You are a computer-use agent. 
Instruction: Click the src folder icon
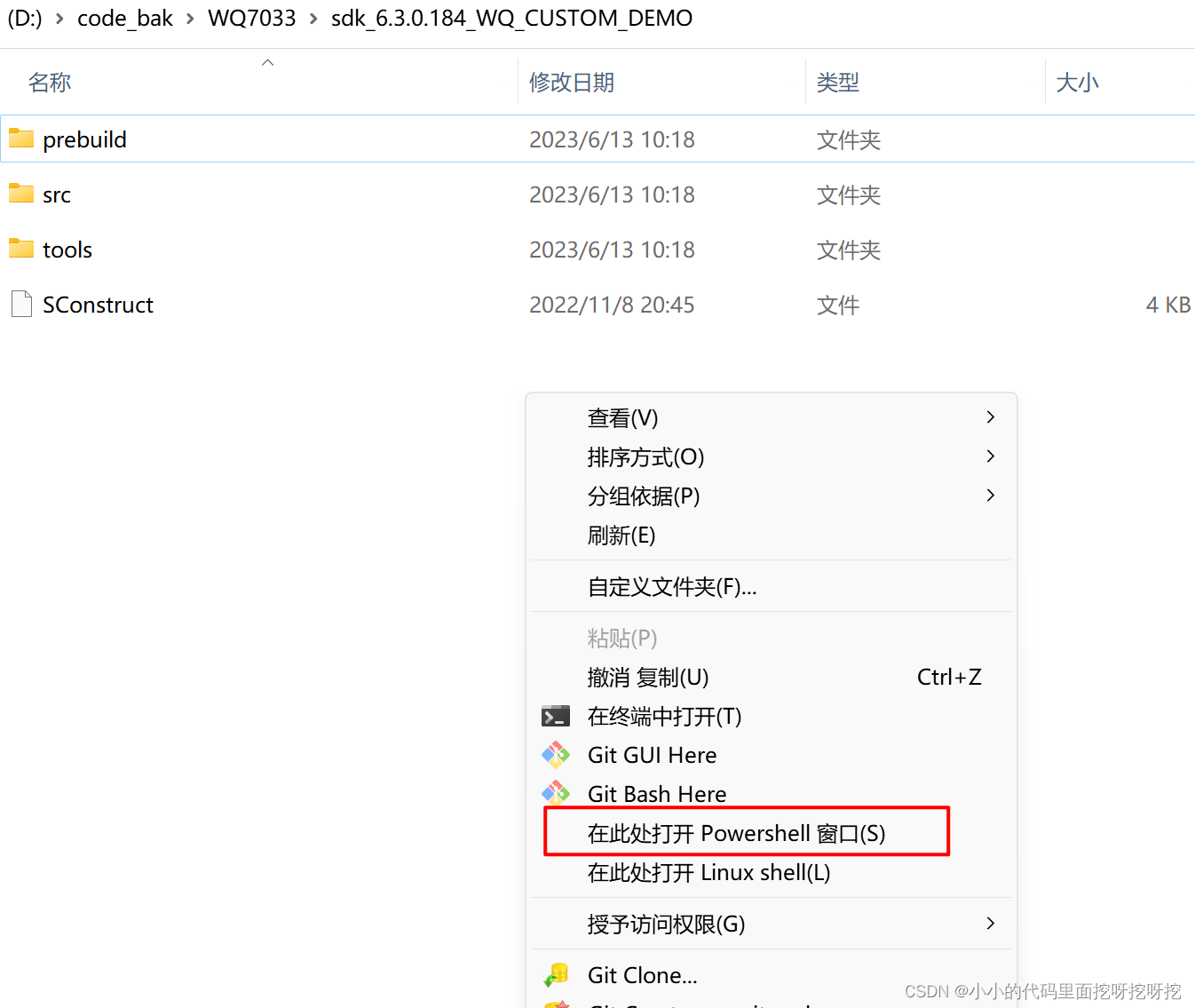tap(21, 194)
